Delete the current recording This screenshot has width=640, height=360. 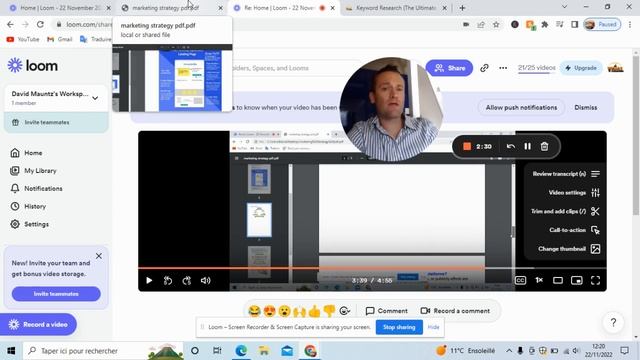coord(544,146)
